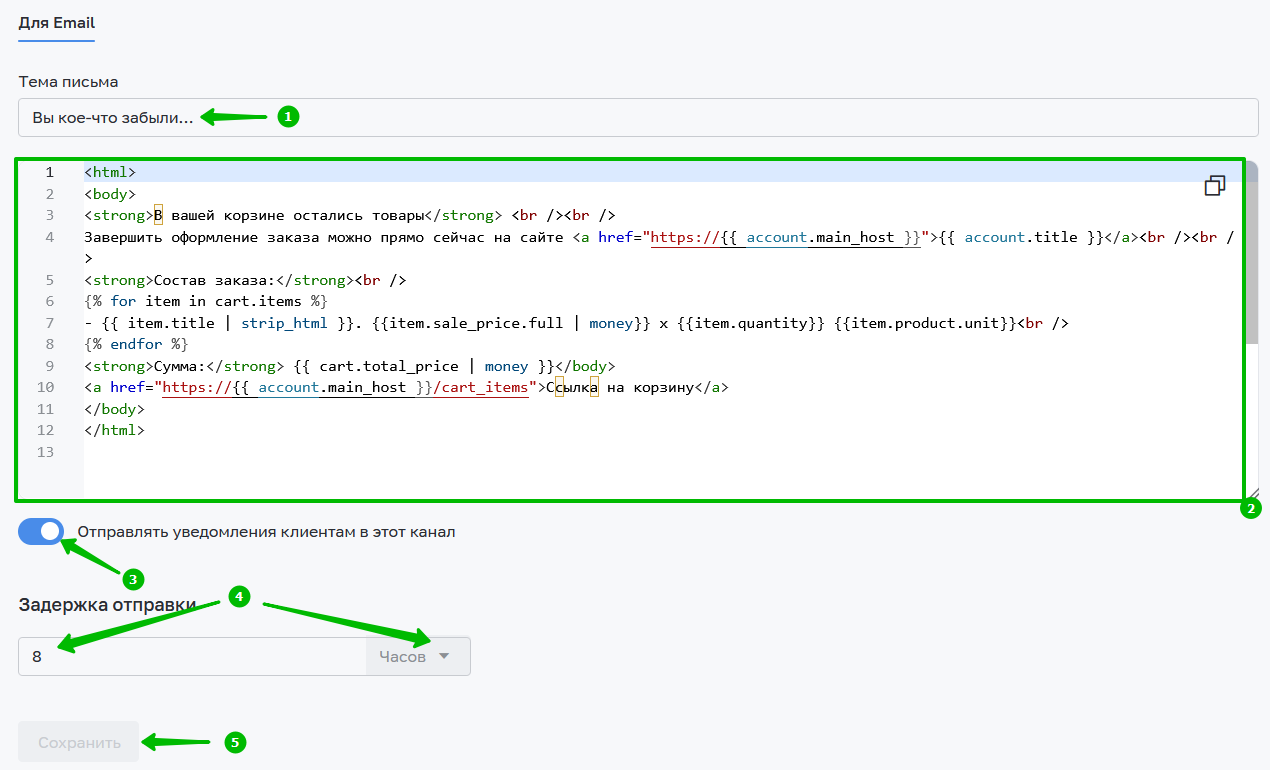Click '{{item.quantity}}' on line 7
Viewport: 1270px width, 770px height.
coord(750,323)
